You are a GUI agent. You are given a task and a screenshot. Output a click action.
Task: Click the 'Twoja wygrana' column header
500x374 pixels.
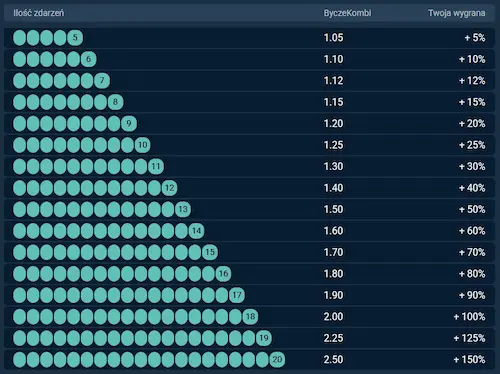click(x=457, y=13)
